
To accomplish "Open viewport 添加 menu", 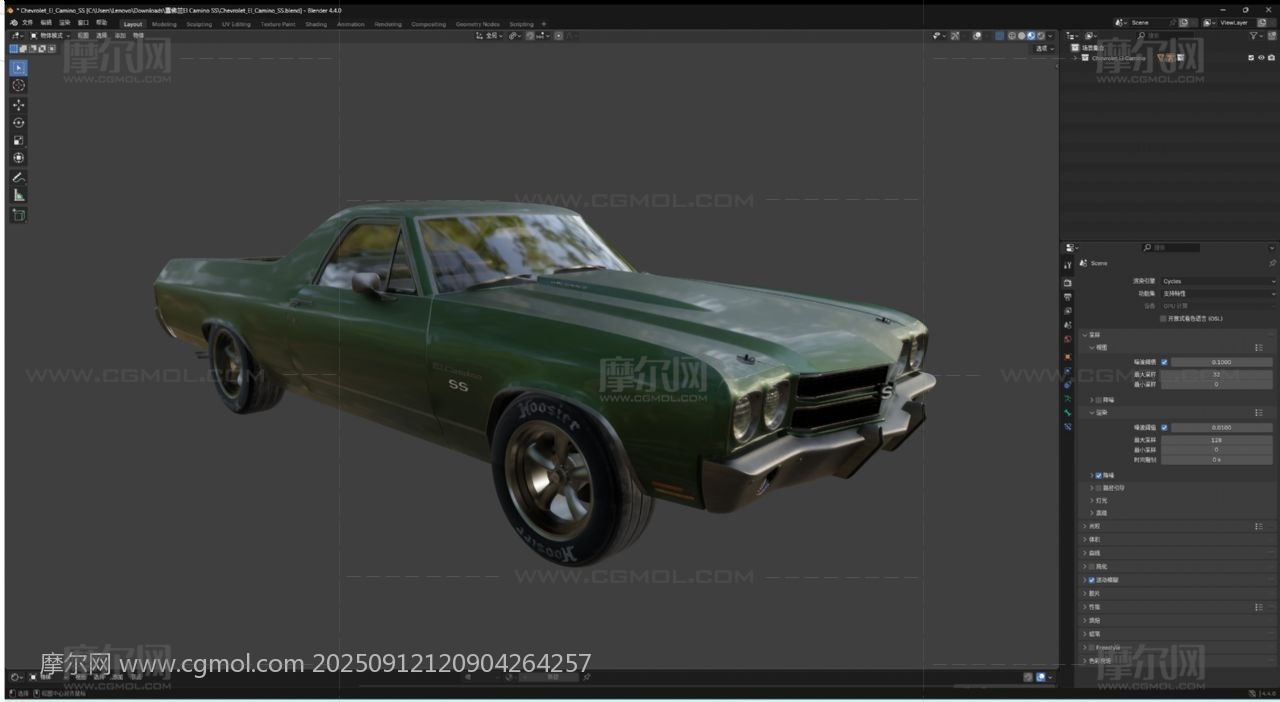I will 120,36.
